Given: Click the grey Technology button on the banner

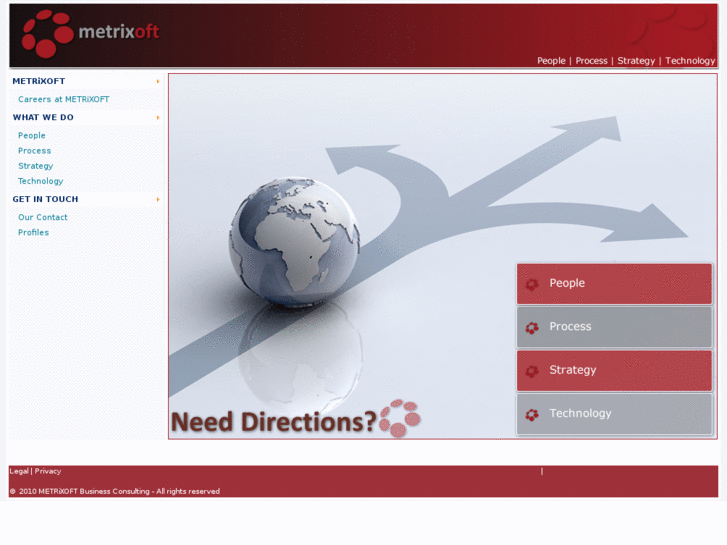Looking at the screenshot, I should pos(614,414).
